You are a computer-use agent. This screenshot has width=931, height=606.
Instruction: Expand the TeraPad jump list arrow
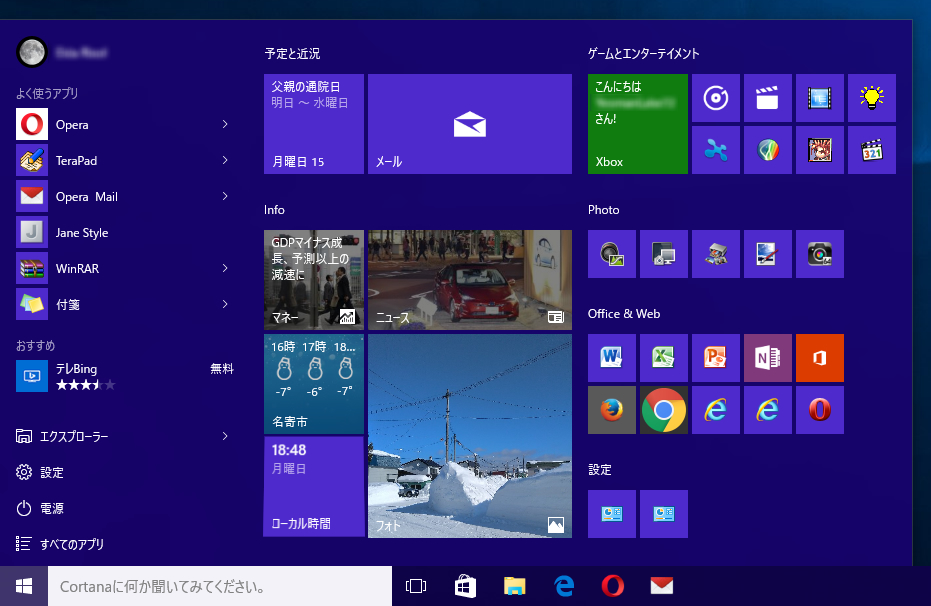pos(225,160)
